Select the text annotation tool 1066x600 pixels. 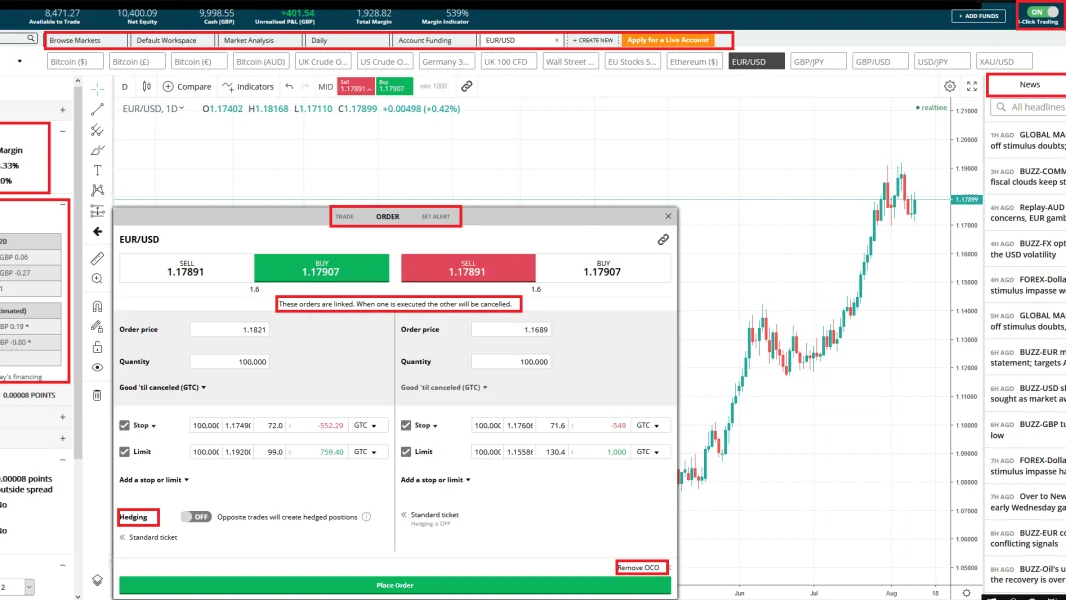coord(97,170)
